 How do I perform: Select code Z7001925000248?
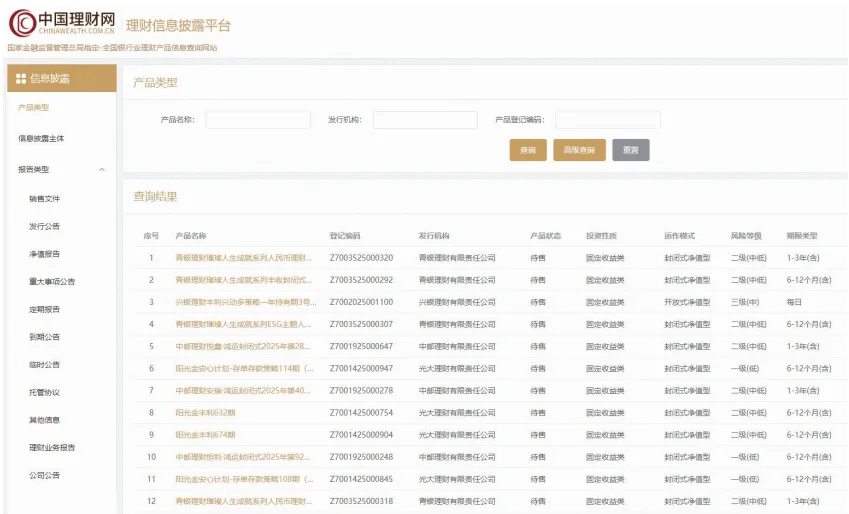coord(361,457)
